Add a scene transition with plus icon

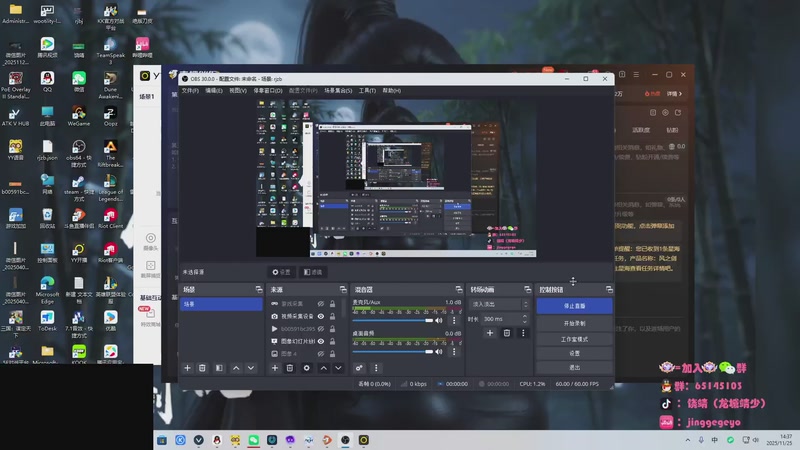490,333
